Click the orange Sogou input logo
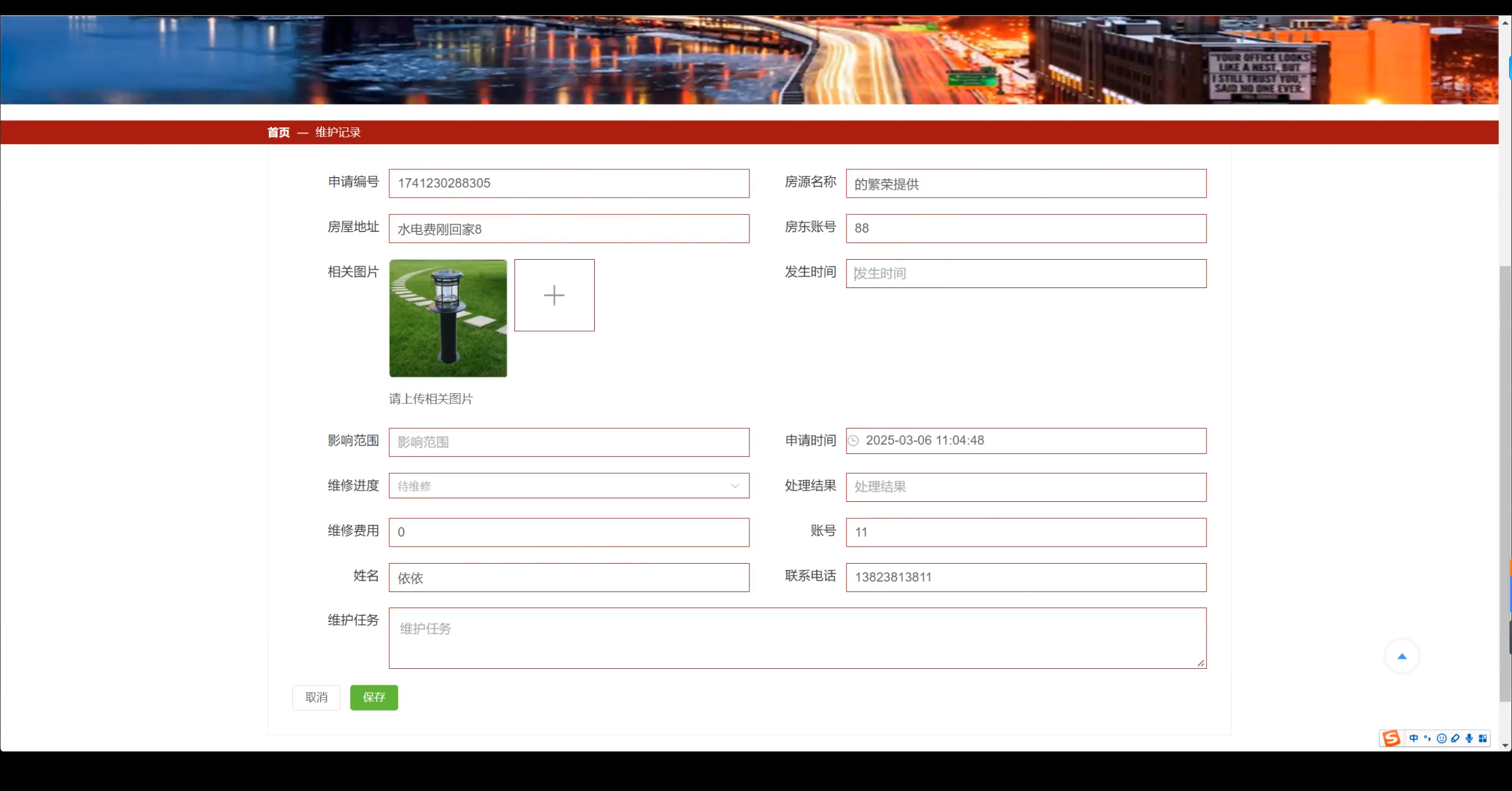The width and height of the screenshot is (1512, 791). pos(1391,738)
